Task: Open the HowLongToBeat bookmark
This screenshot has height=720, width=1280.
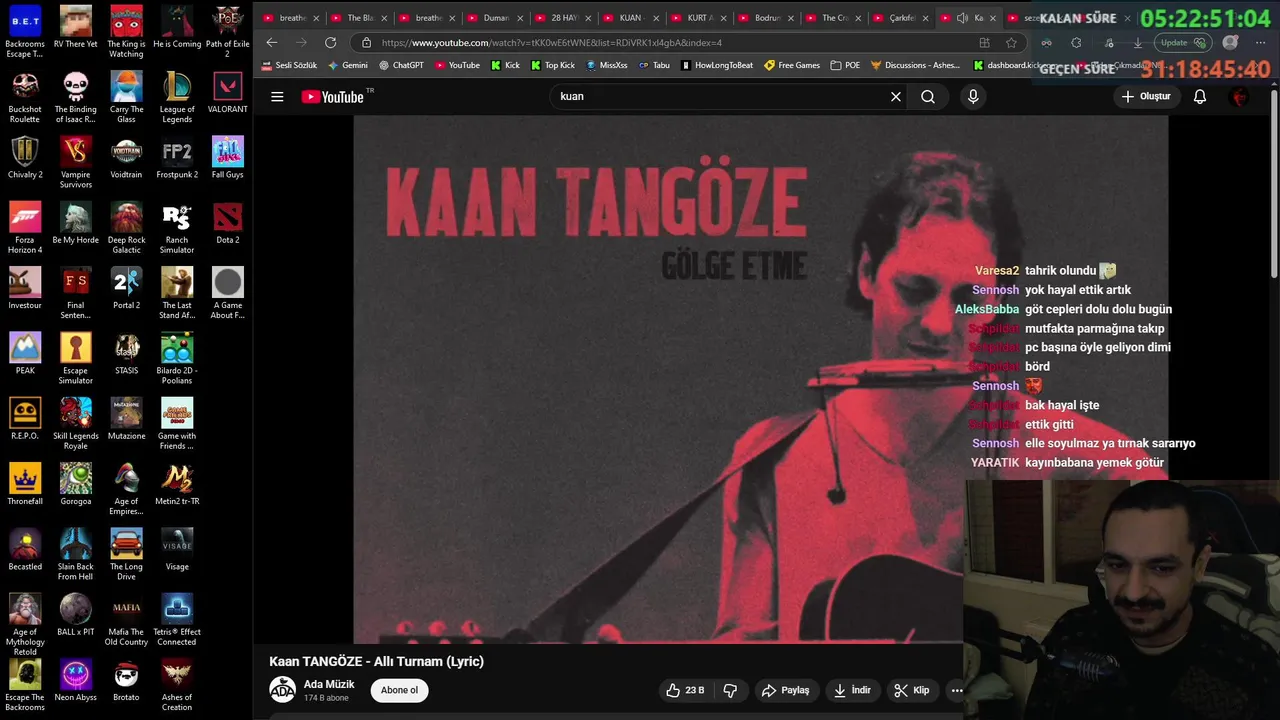Action: coord(717,65)
